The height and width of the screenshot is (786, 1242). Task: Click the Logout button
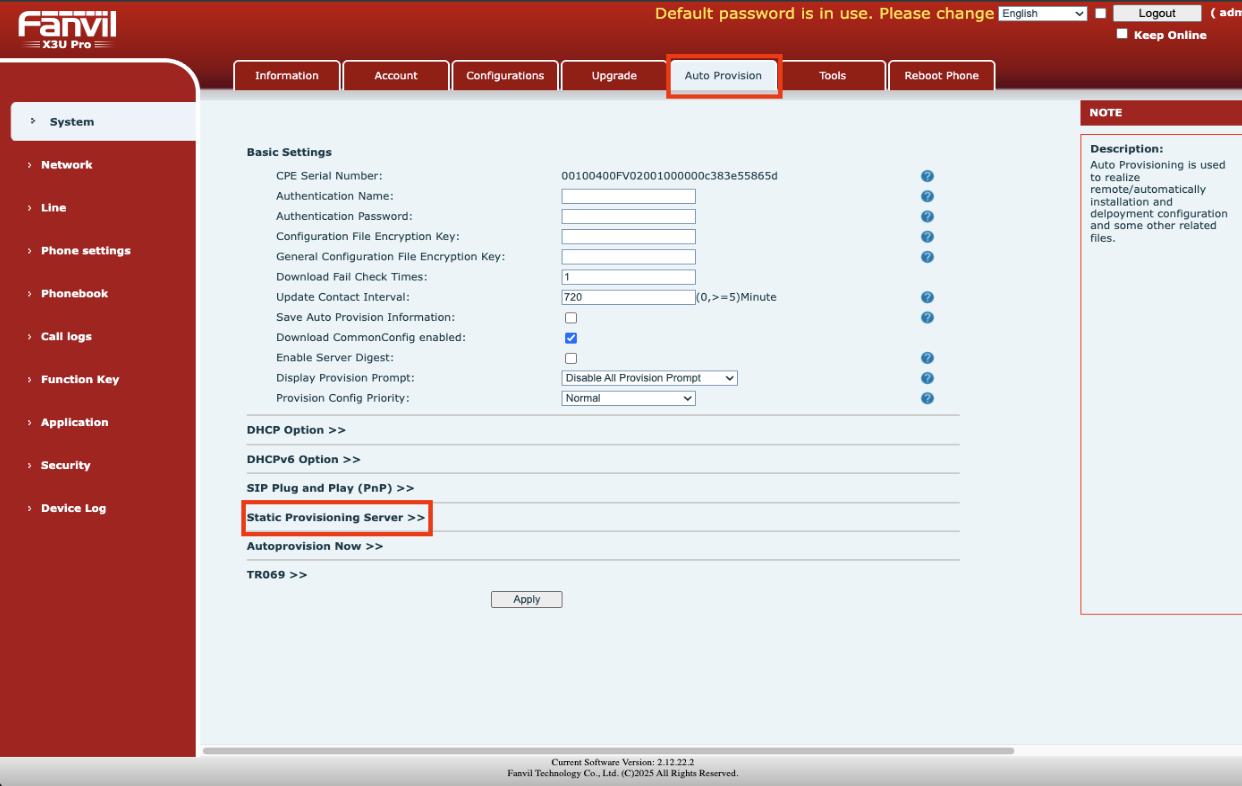pyautogui.click(x=1156, y=14)
